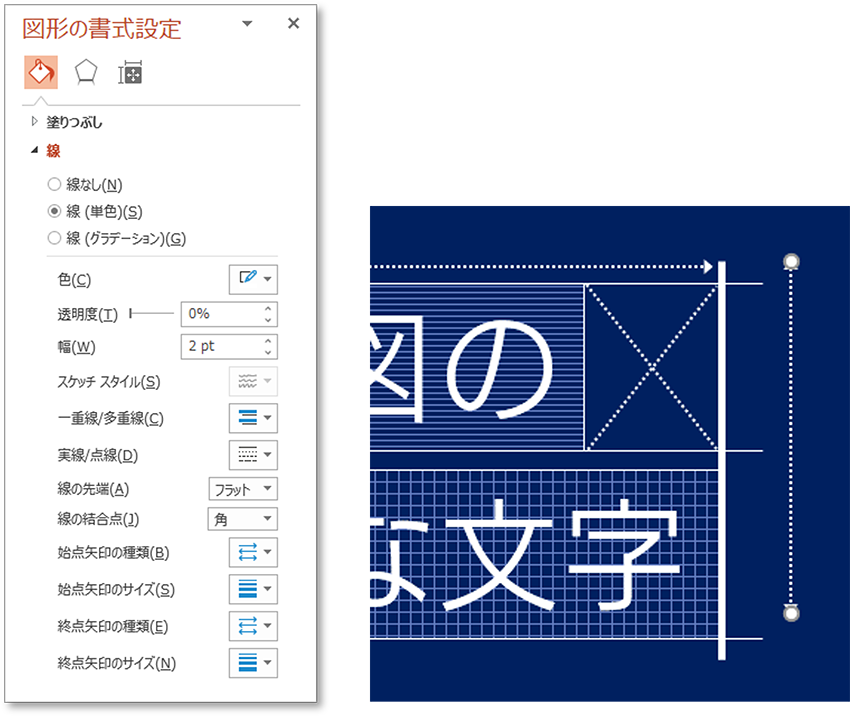The width and height of the screenshot is (850, 716).
Task: Click the disabled スケッチ スタイル(S) dropdown
Action: pyautogui.click(x=253, y=381)
